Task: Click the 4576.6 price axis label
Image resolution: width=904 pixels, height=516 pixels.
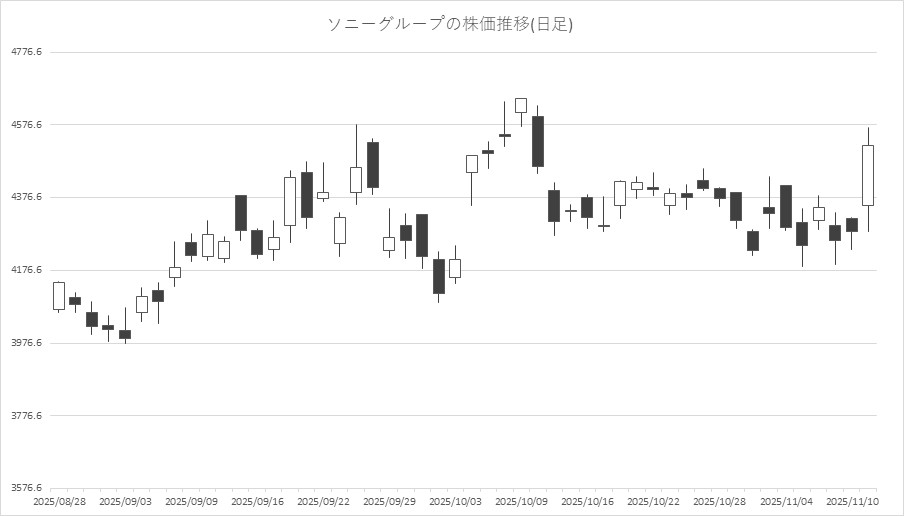Action: click(26, 125)
